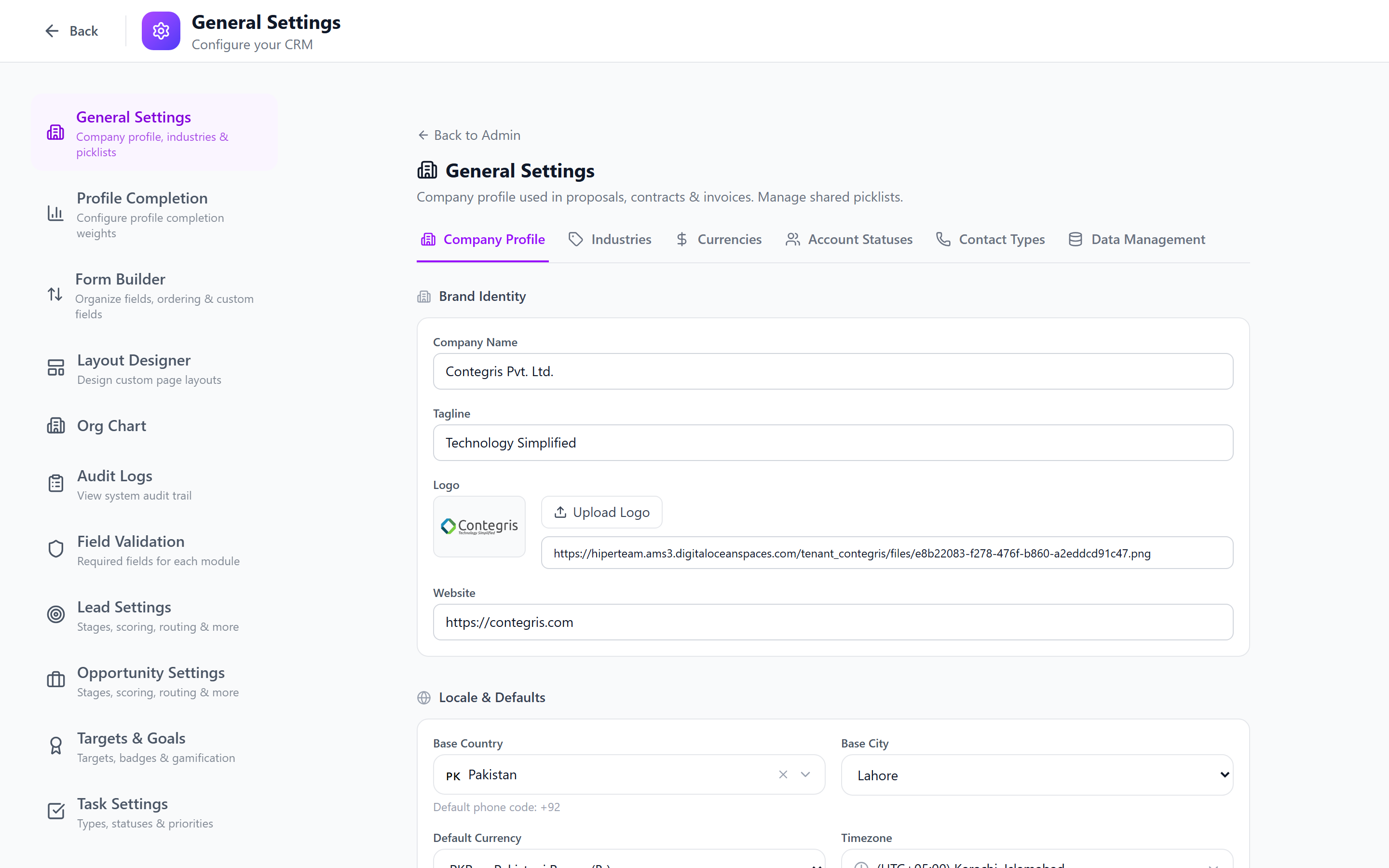Click the General Settings sidebar building icon
The height and width of the screenshot is (868, 1389).
[x=55, y=133]
